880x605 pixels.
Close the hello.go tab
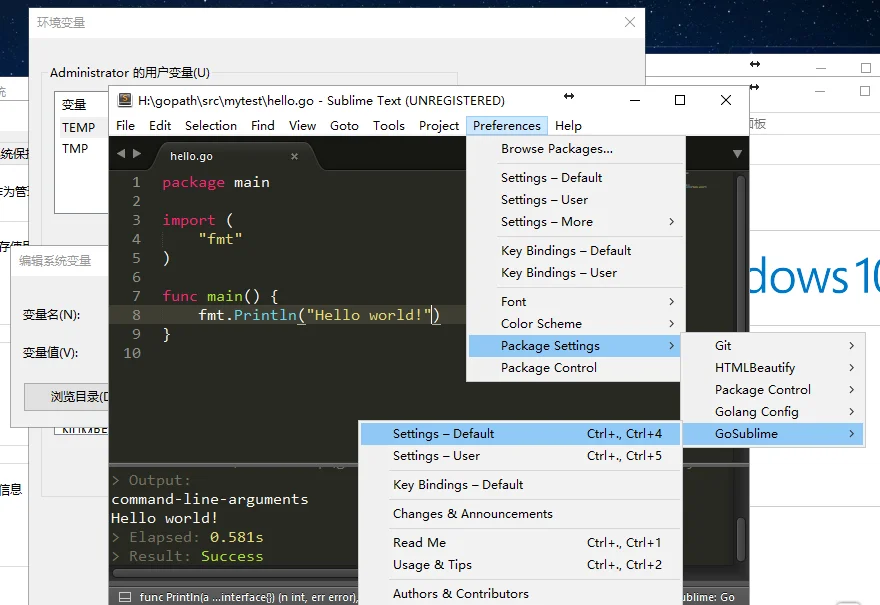[295, 156]
